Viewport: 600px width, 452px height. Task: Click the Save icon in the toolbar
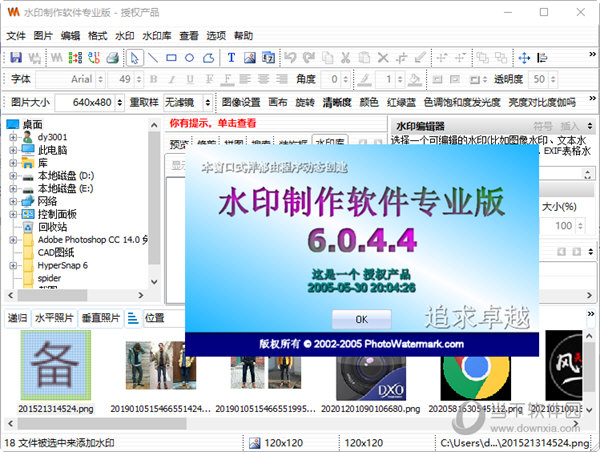coord(16,57)
